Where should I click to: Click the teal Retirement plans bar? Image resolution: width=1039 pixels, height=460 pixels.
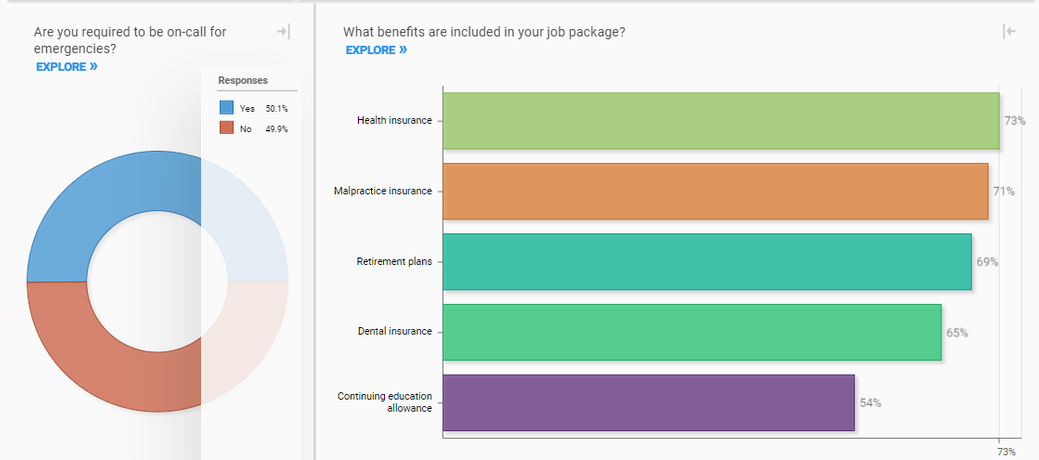(706, 262)
